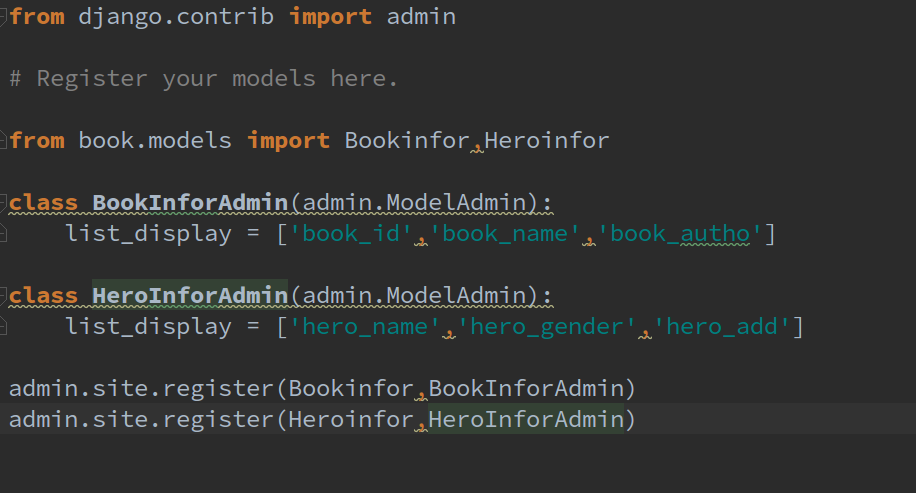Click 'Heroinfor' in the book.models import line
Image resolution: width=916 pixels, height=493 pixels.
click(547, 140)
